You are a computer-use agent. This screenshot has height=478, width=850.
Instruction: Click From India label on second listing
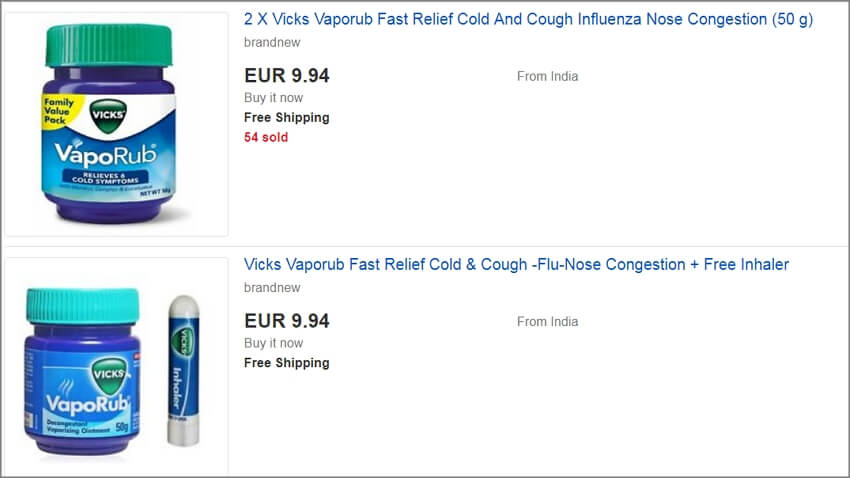pos(547,322)
